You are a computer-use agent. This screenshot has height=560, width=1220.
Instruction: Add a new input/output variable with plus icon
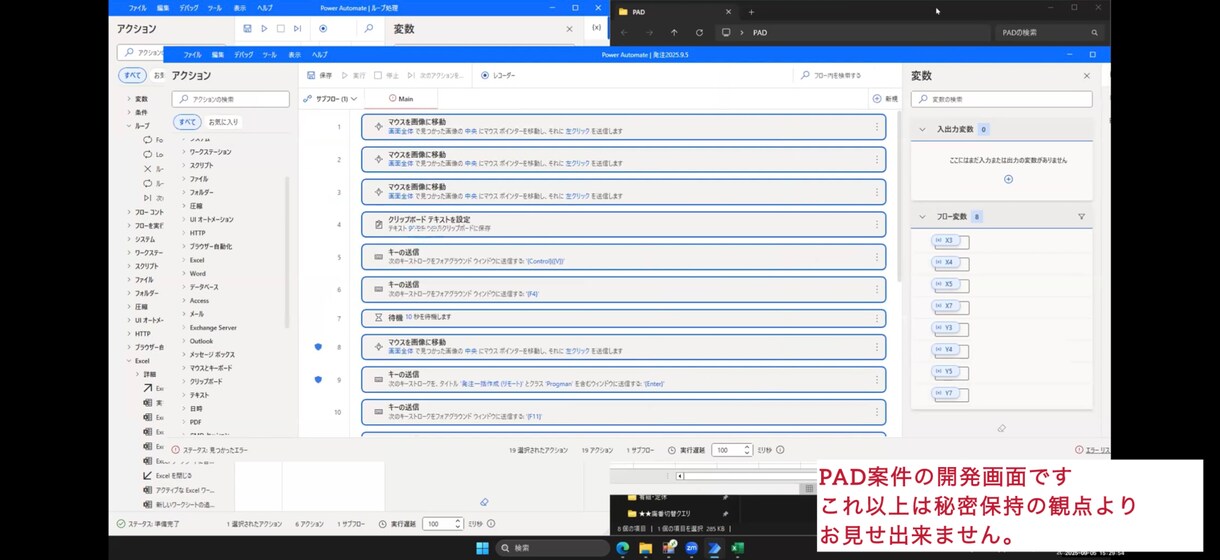click(x=1008, y=179)
